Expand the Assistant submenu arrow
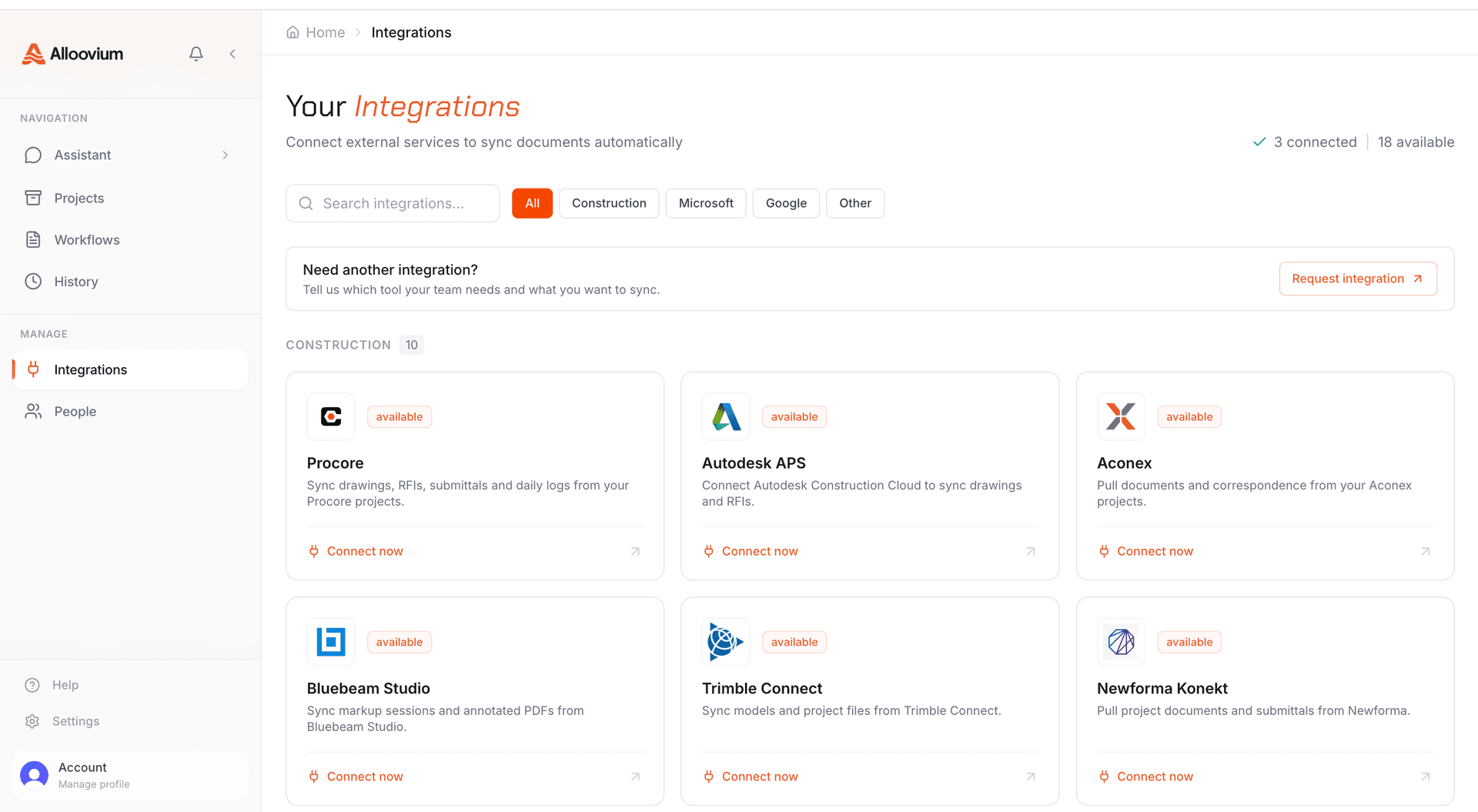 [226, 155]
